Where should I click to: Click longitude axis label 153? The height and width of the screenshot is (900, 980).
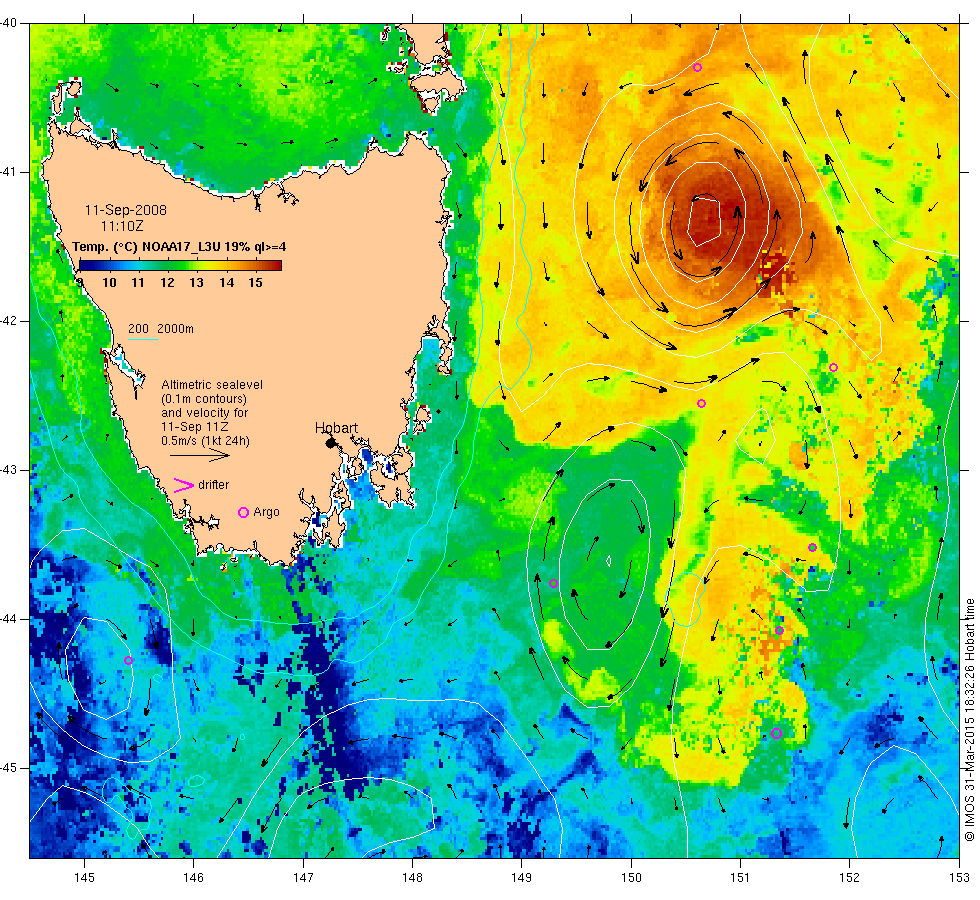959,878
